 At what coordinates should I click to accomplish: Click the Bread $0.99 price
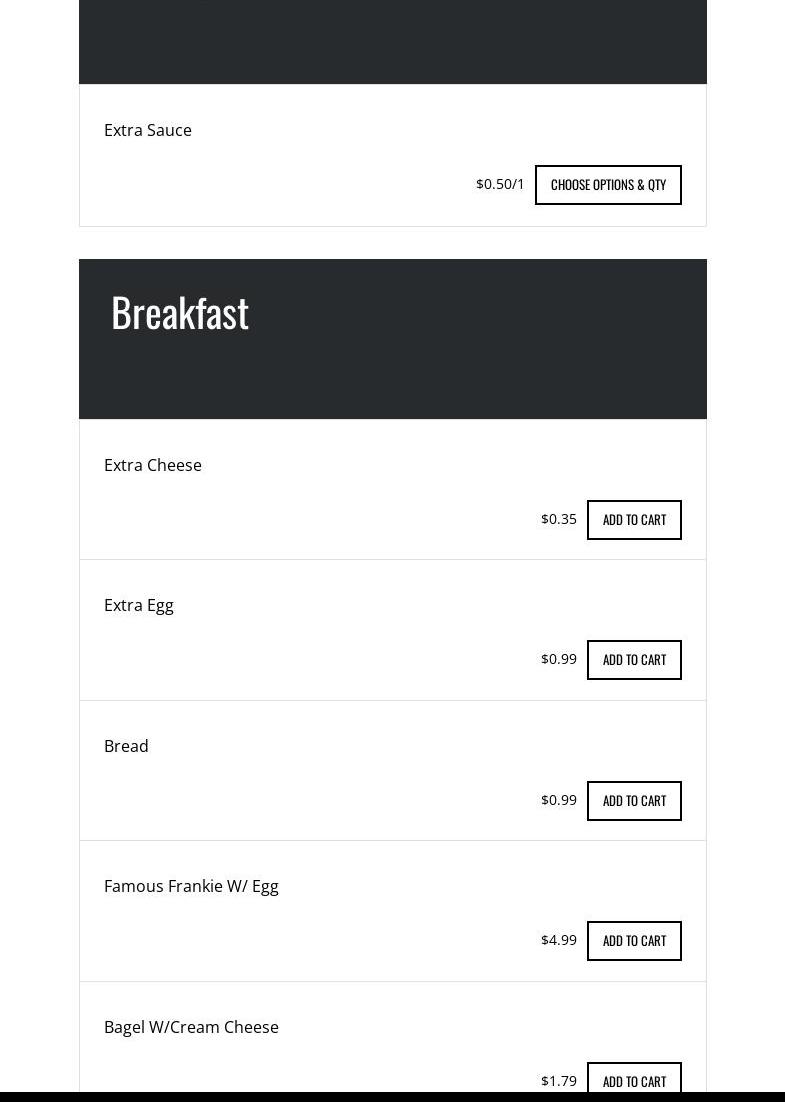559,800
